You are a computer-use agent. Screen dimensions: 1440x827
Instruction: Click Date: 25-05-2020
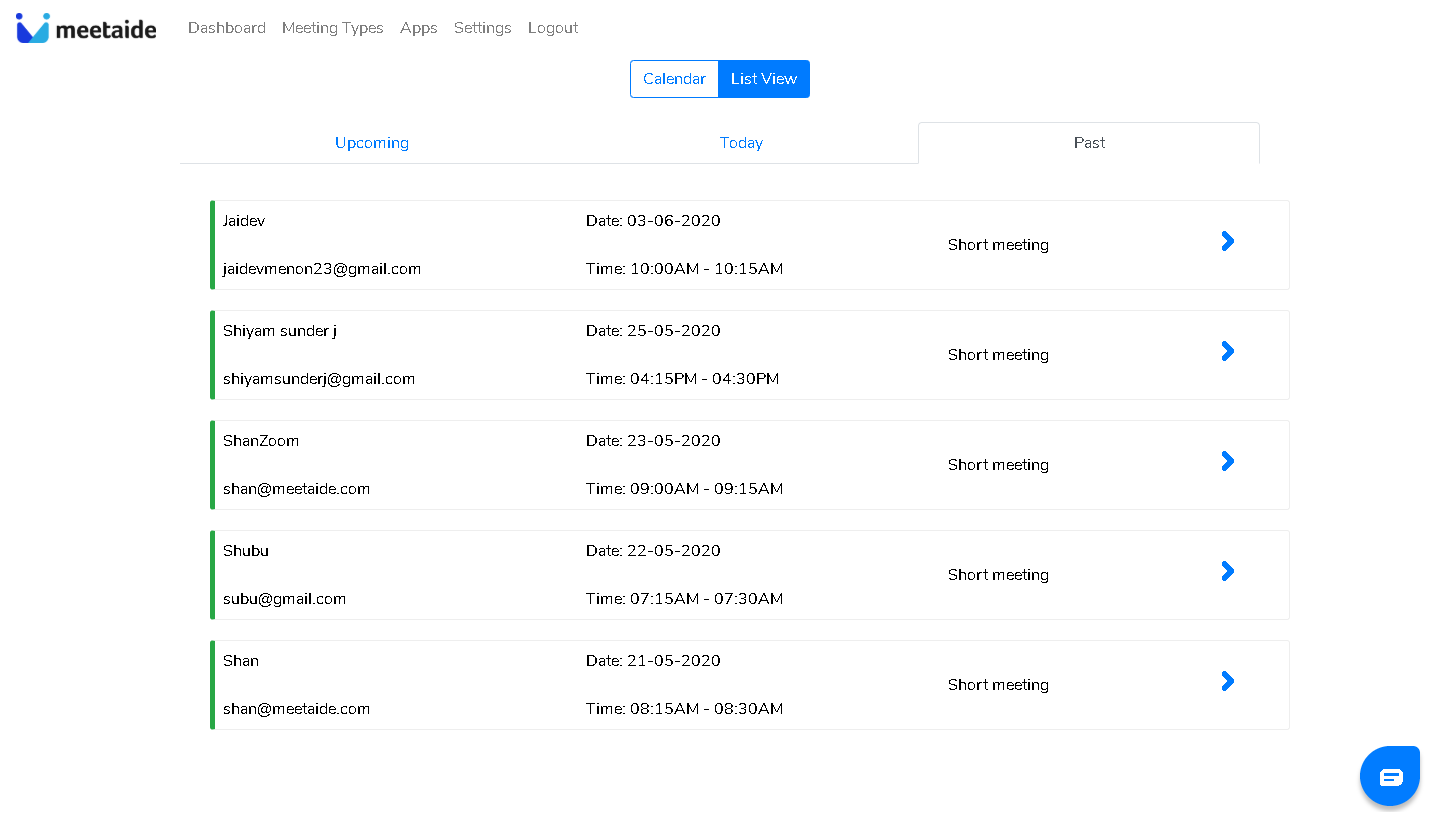coord(653,331)
